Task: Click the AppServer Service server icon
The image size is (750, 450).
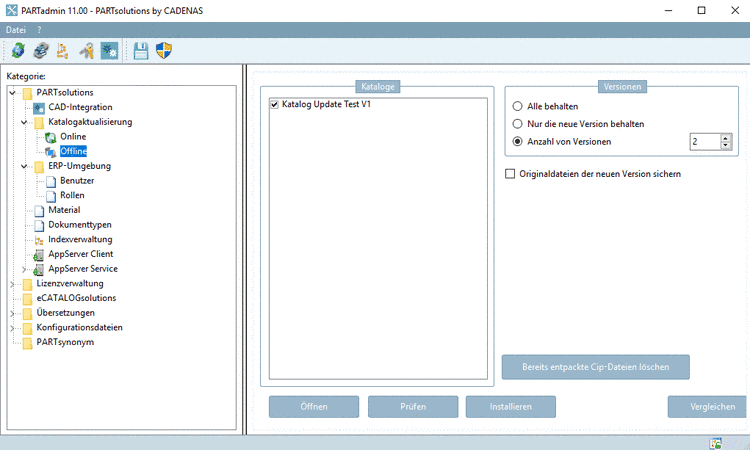Action: pyautogui.click(x=39, y=270)
